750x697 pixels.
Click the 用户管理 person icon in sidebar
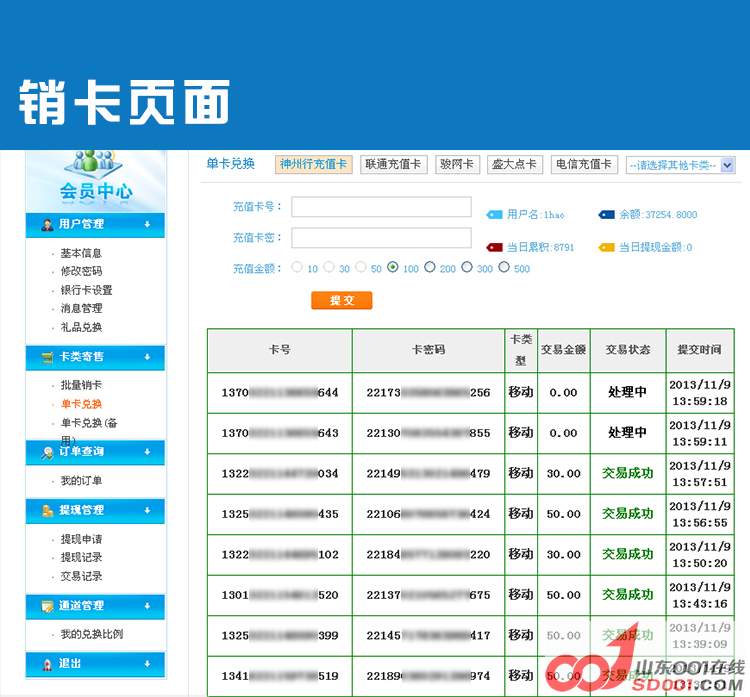(46, 225)
